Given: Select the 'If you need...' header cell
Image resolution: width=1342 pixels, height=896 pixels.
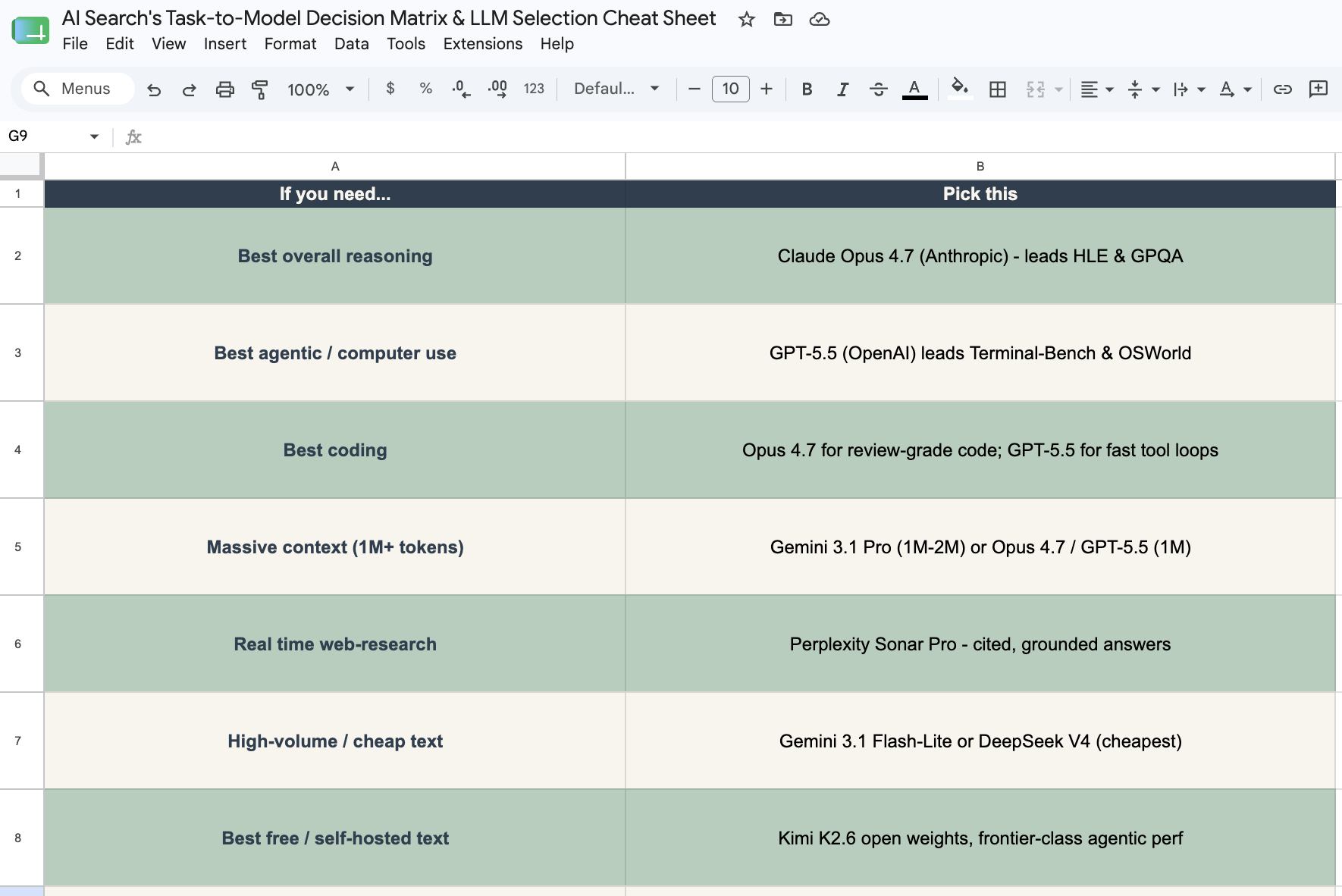Looking at the screenshot, I should (335, 194).
